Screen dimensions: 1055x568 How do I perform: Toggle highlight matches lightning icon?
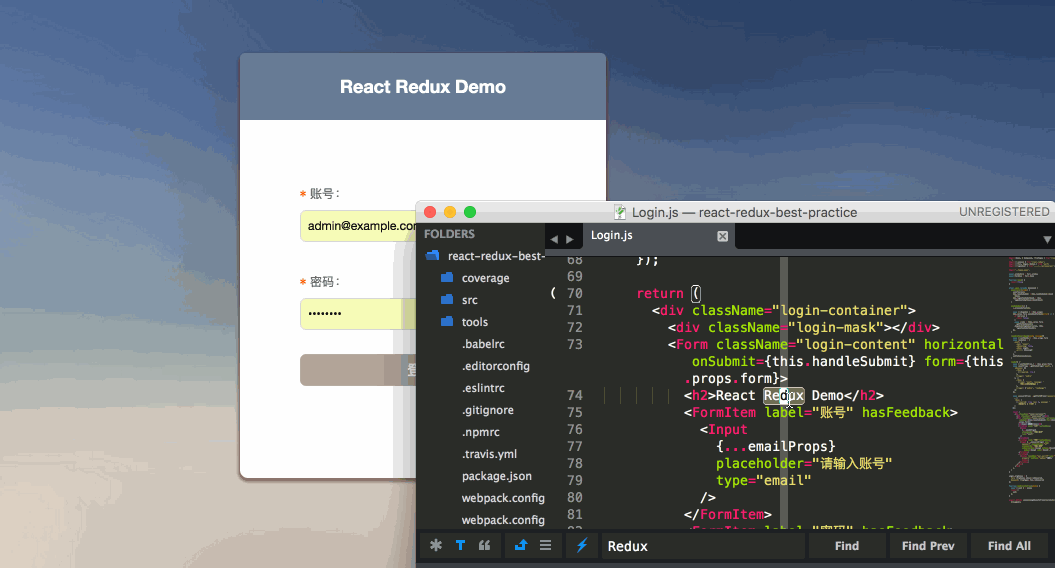[x=582, y=546]
